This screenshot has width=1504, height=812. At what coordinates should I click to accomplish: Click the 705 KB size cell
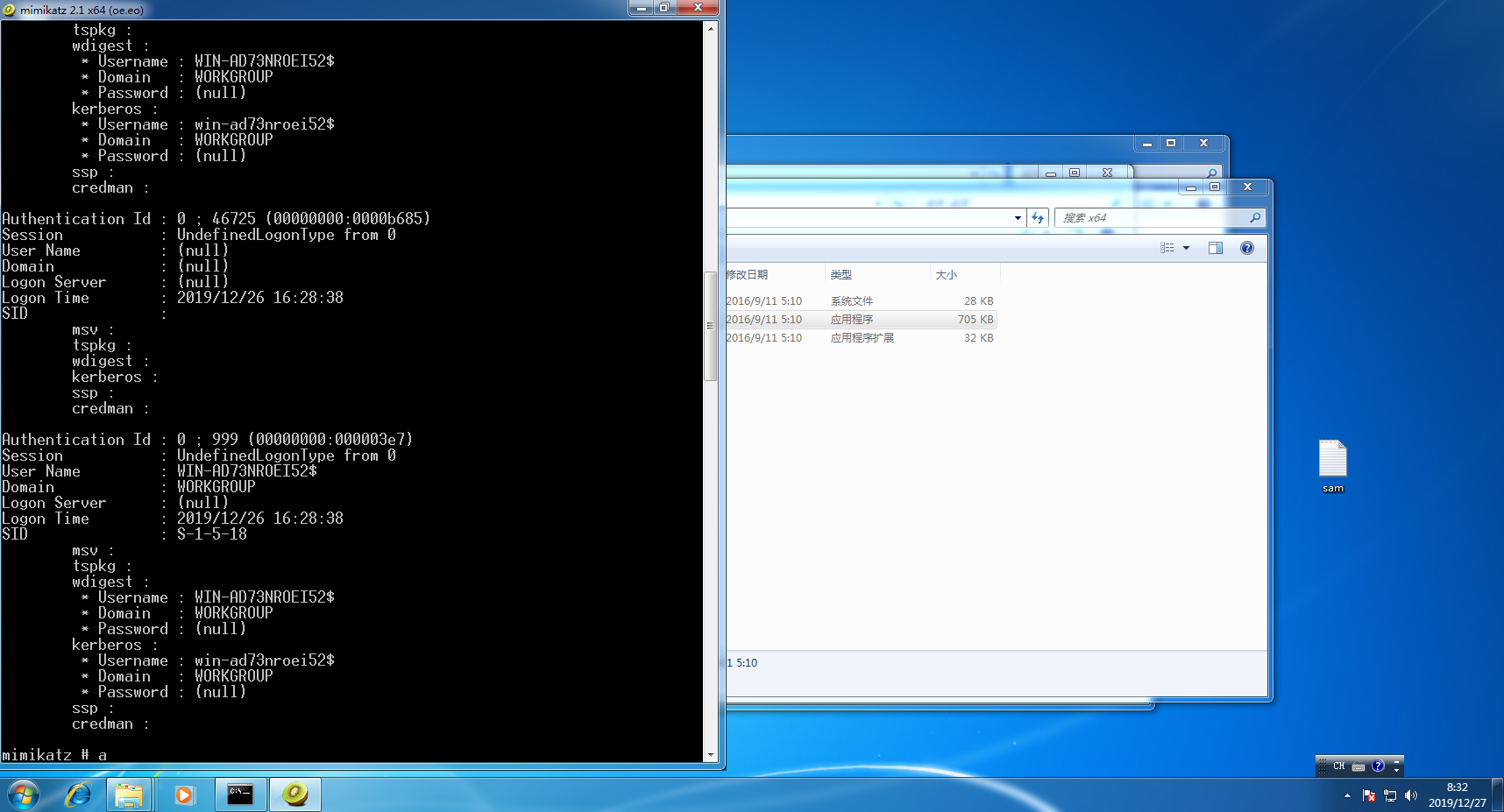(x=975, y=320)
